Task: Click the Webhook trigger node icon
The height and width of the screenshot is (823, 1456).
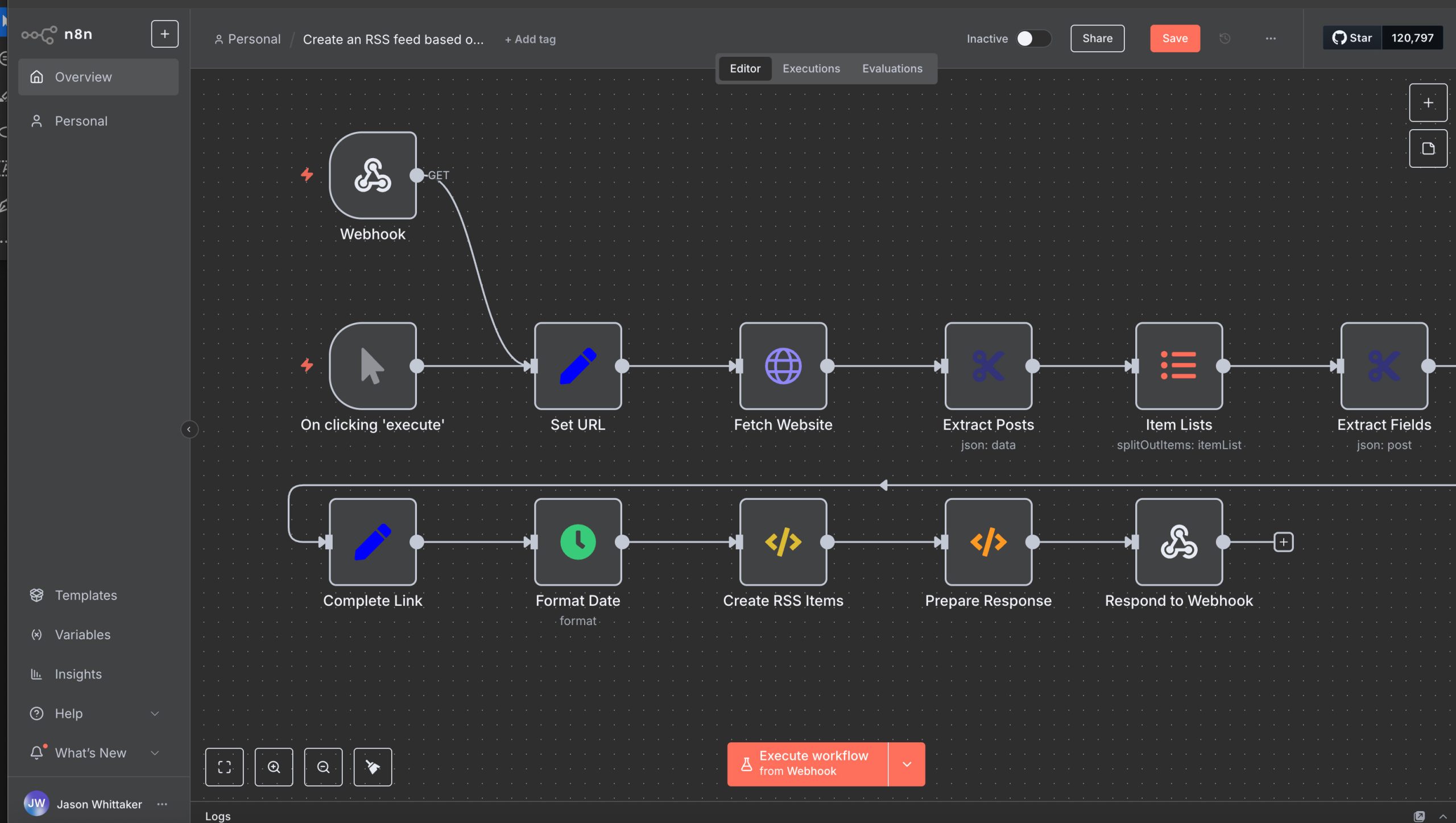Action: point(373,175)
